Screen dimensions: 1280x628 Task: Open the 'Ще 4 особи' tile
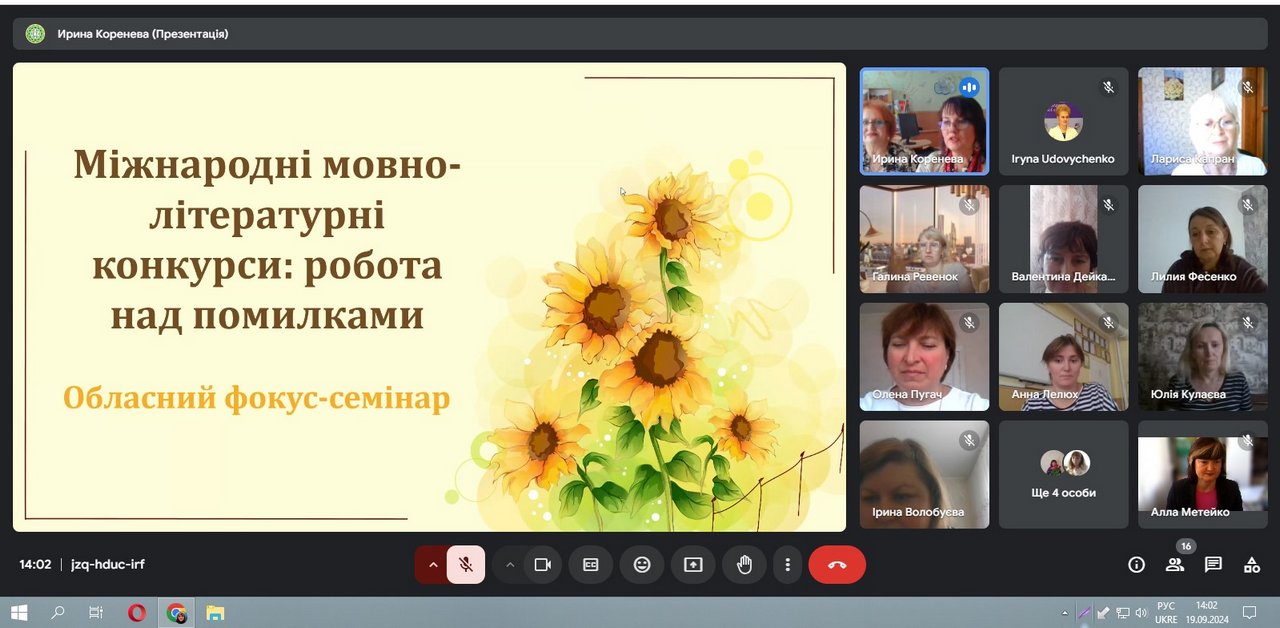point(1063,474)
